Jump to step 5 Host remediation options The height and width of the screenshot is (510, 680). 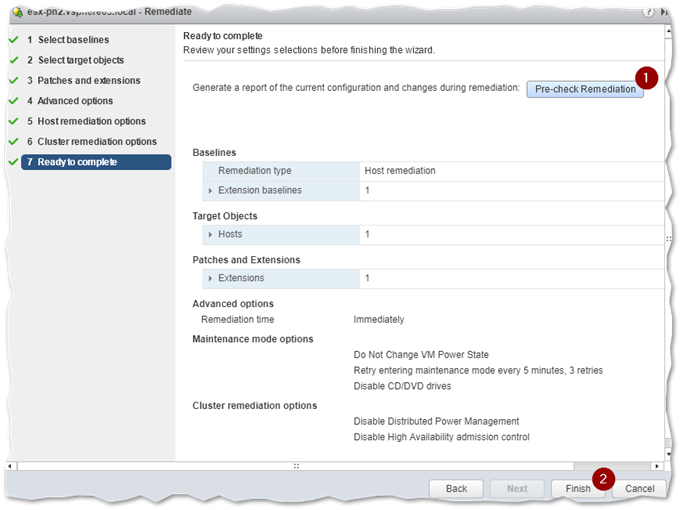coord(91,121)
